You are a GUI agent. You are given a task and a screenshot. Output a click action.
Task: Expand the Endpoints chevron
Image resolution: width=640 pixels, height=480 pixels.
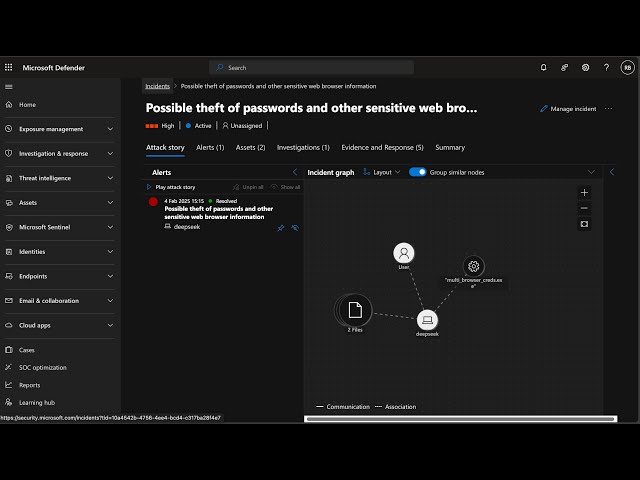pyautogui.click(x=110, y=276)
